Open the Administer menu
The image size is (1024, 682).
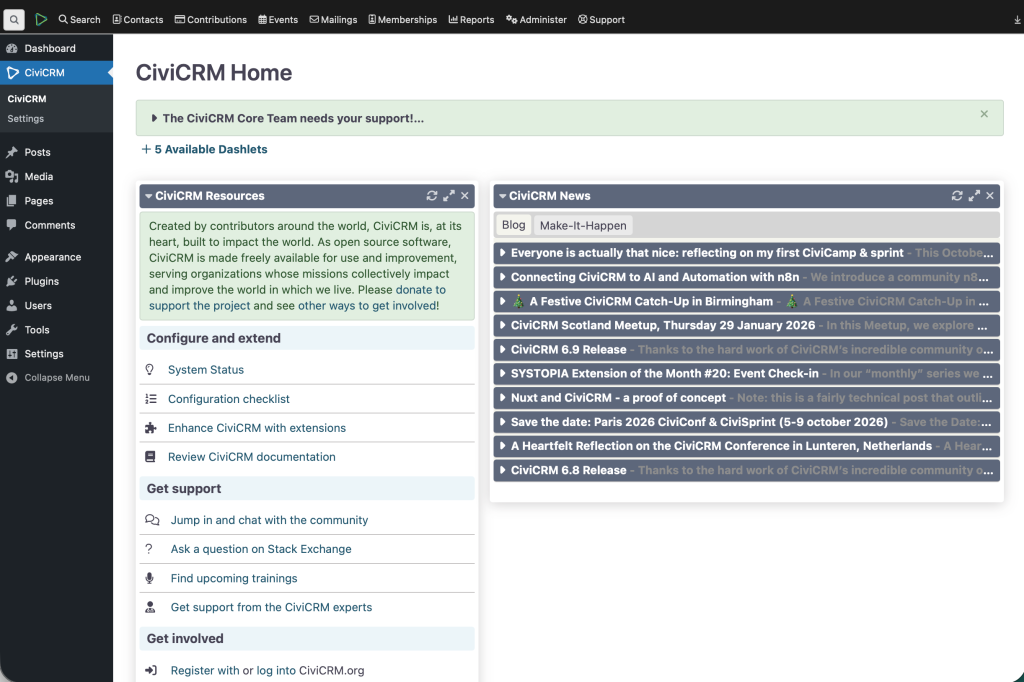pyautogui.click(x=536, y=18)
